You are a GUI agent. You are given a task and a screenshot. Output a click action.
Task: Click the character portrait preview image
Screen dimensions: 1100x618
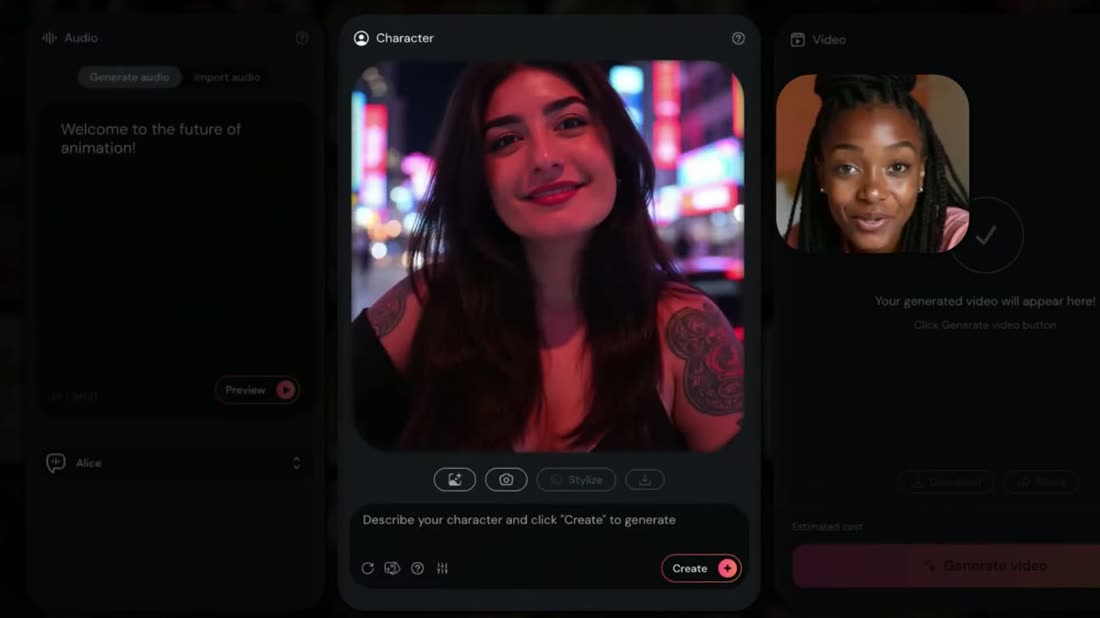[548, 256]
